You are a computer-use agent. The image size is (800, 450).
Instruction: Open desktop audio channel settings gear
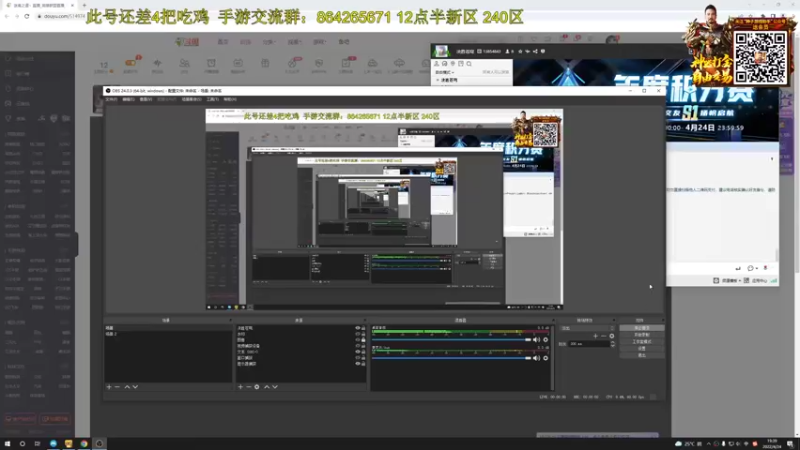click(x=545, y=340)
